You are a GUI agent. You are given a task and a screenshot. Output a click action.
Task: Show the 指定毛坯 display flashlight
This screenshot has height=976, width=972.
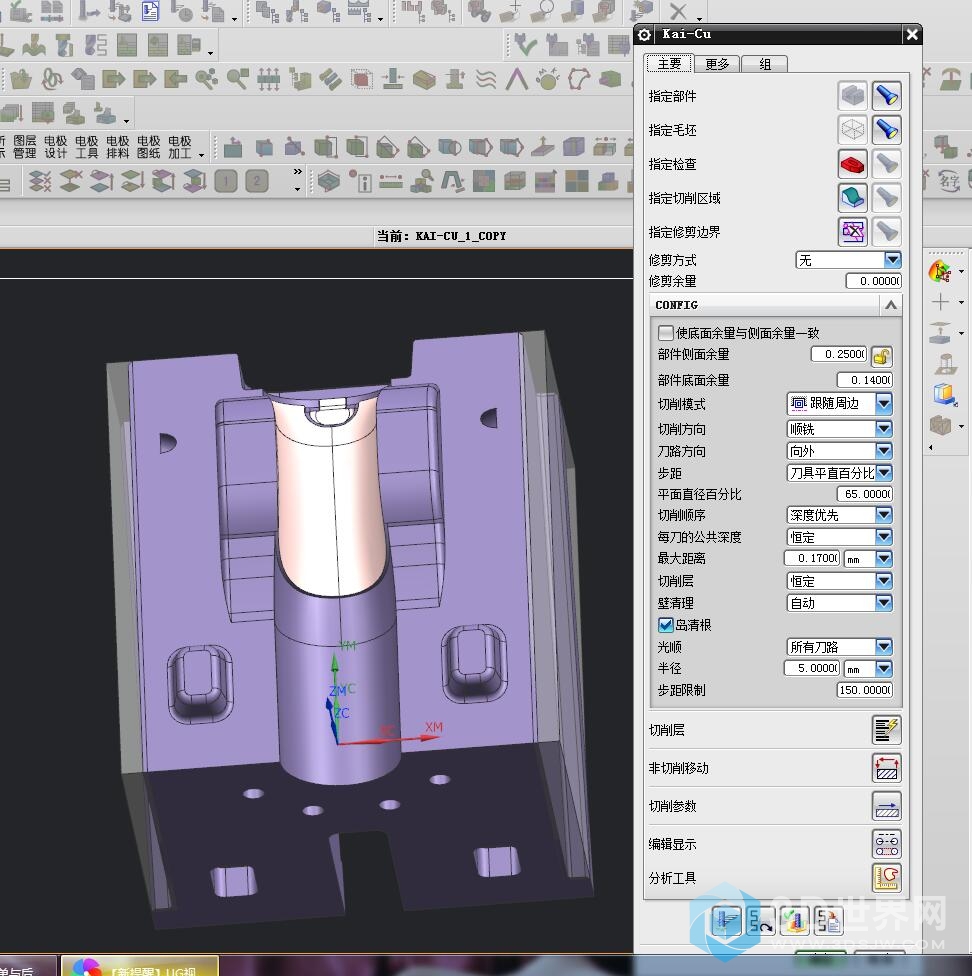[886, 129]
